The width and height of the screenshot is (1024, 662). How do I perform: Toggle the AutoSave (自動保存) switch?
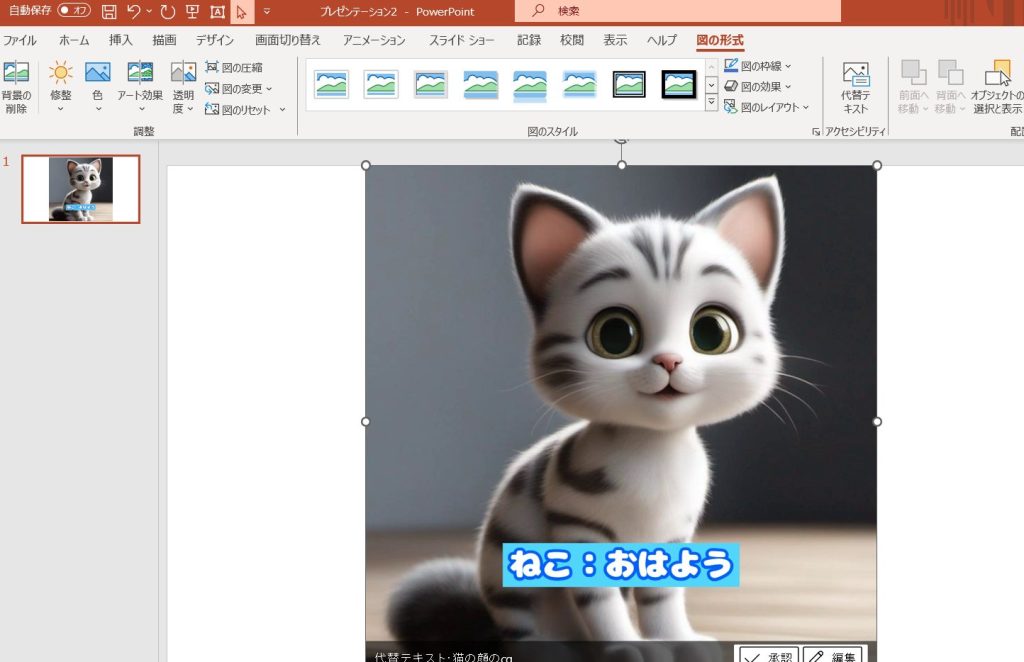73,11
